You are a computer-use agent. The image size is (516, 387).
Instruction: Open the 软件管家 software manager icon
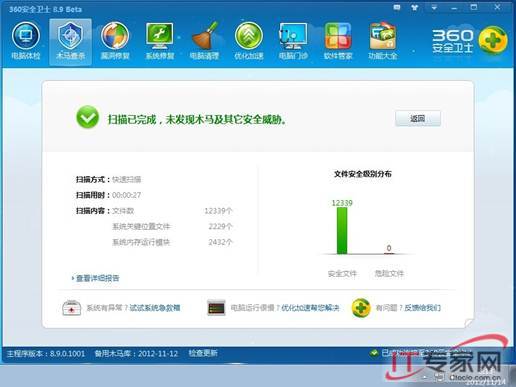[x=338, y=41]
